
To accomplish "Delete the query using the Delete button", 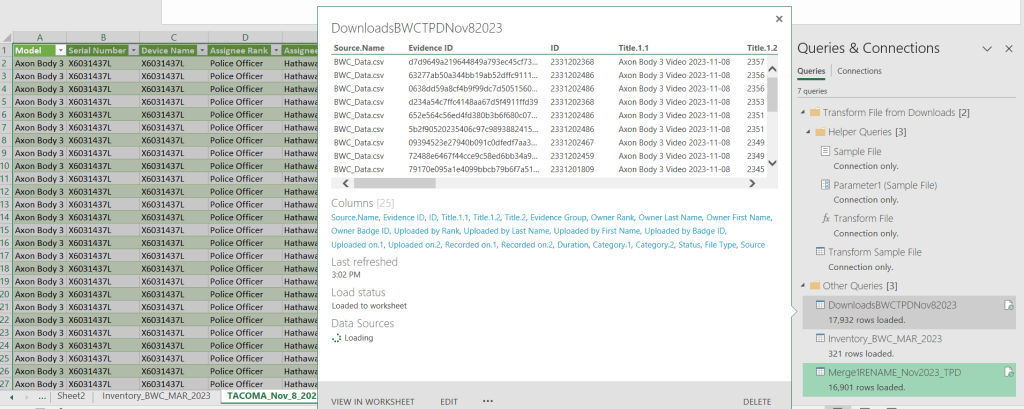I will tap(757, 401).
